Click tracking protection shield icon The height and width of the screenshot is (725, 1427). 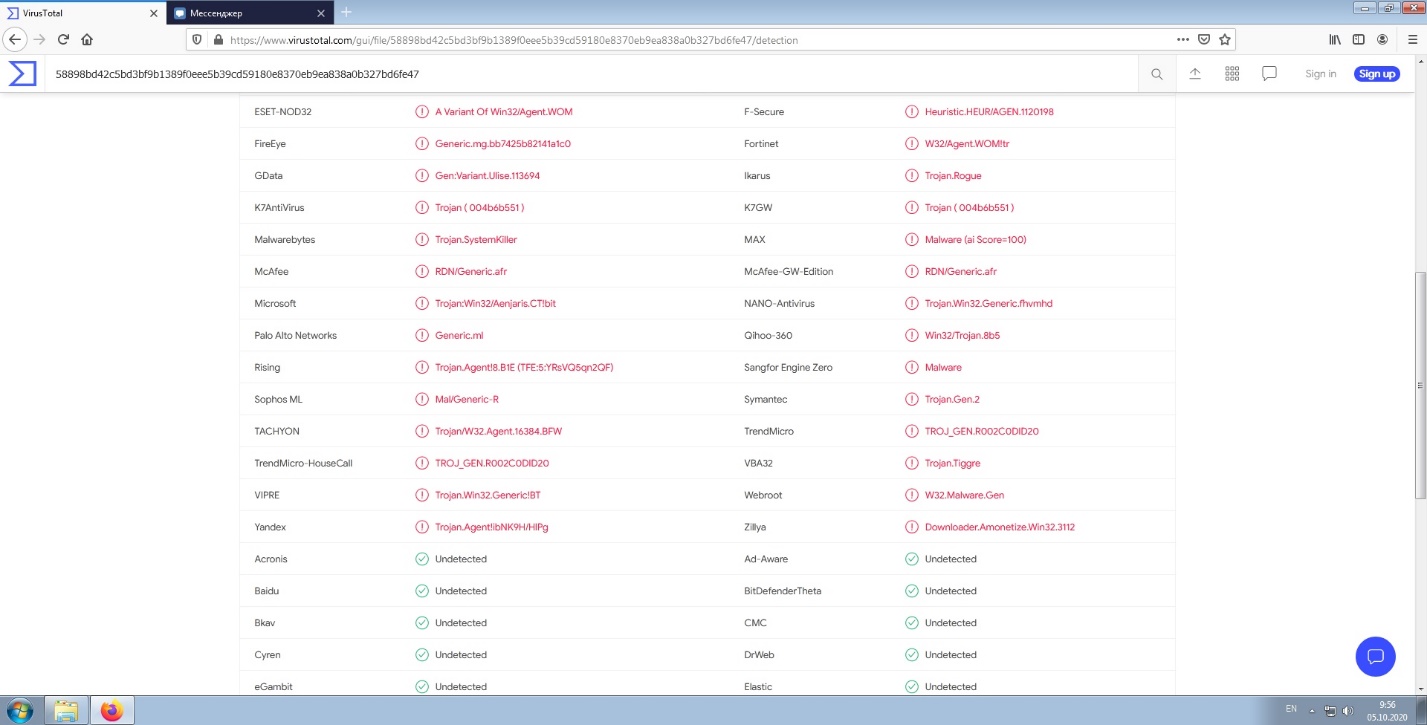click(x=198, y=40)
